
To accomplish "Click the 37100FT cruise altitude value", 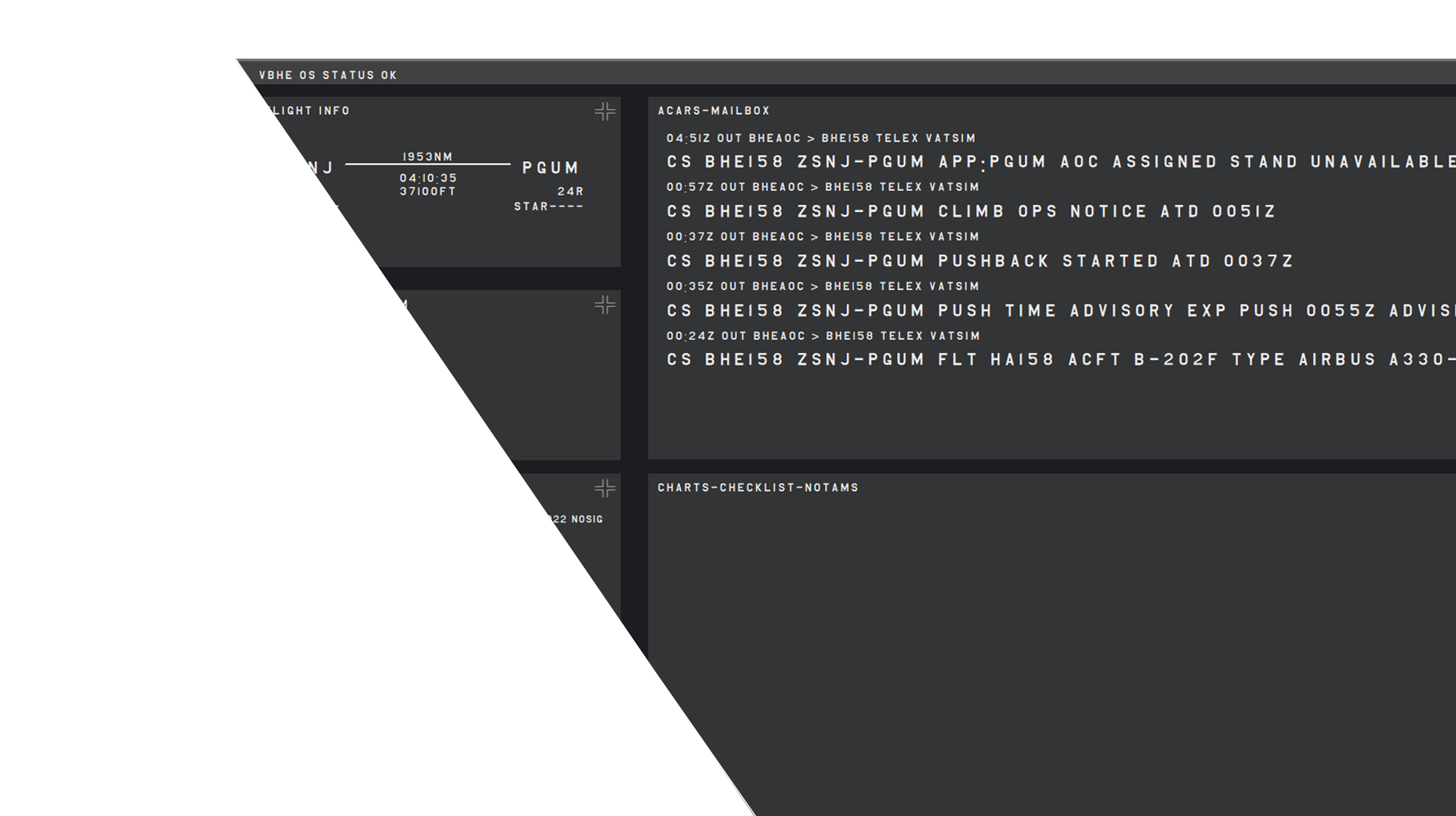I will click(428, 192).
